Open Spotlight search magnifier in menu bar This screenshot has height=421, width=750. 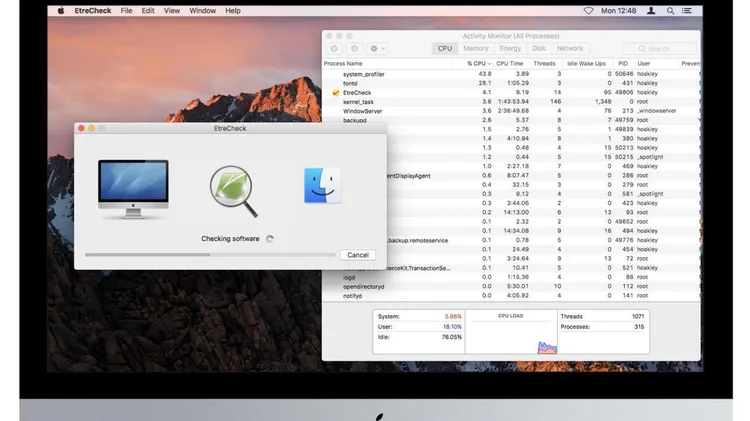pos(671,11)
